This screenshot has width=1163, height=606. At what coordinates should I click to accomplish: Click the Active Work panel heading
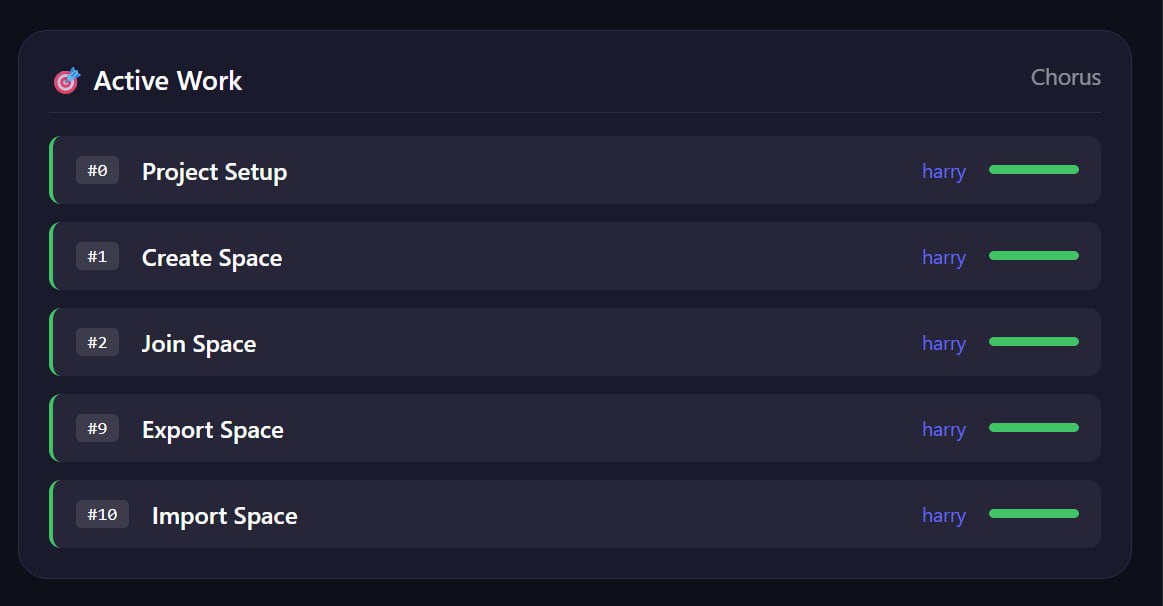[168, 81]
